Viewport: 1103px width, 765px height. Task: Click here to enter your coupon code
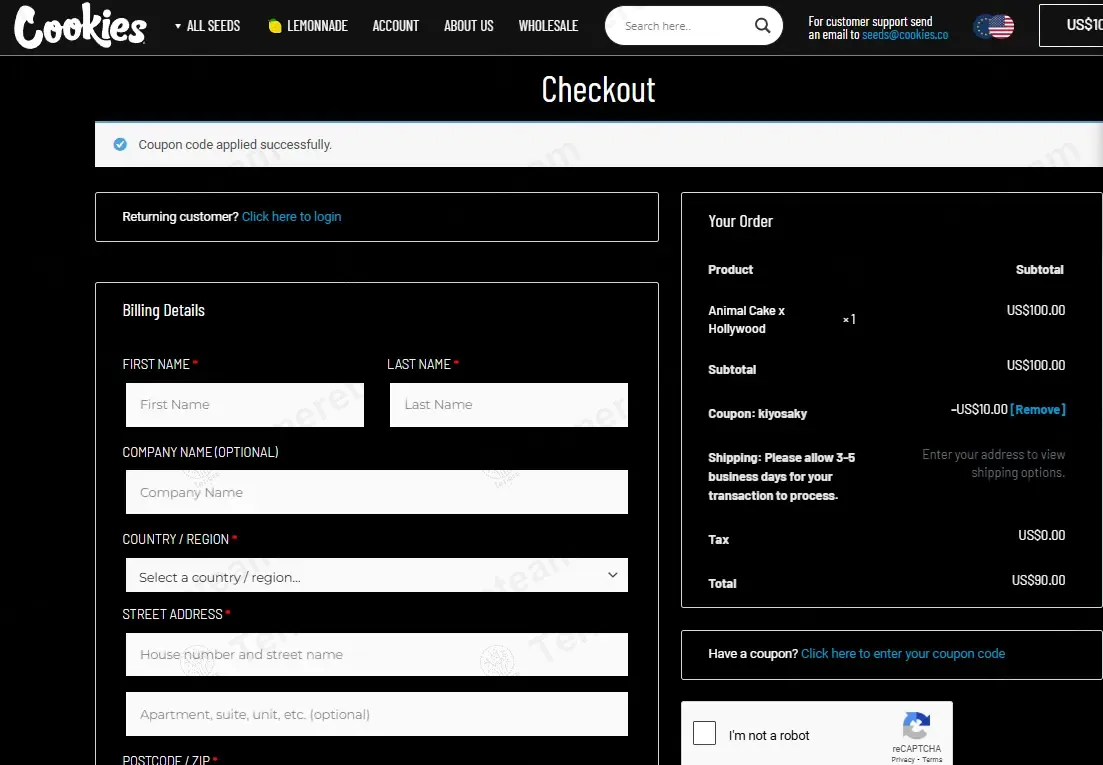903,654
